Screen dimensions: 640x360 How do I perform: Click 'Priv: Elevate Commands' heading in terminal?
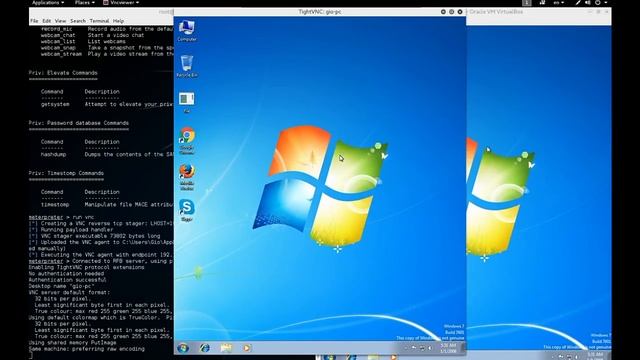pos(63,73)
